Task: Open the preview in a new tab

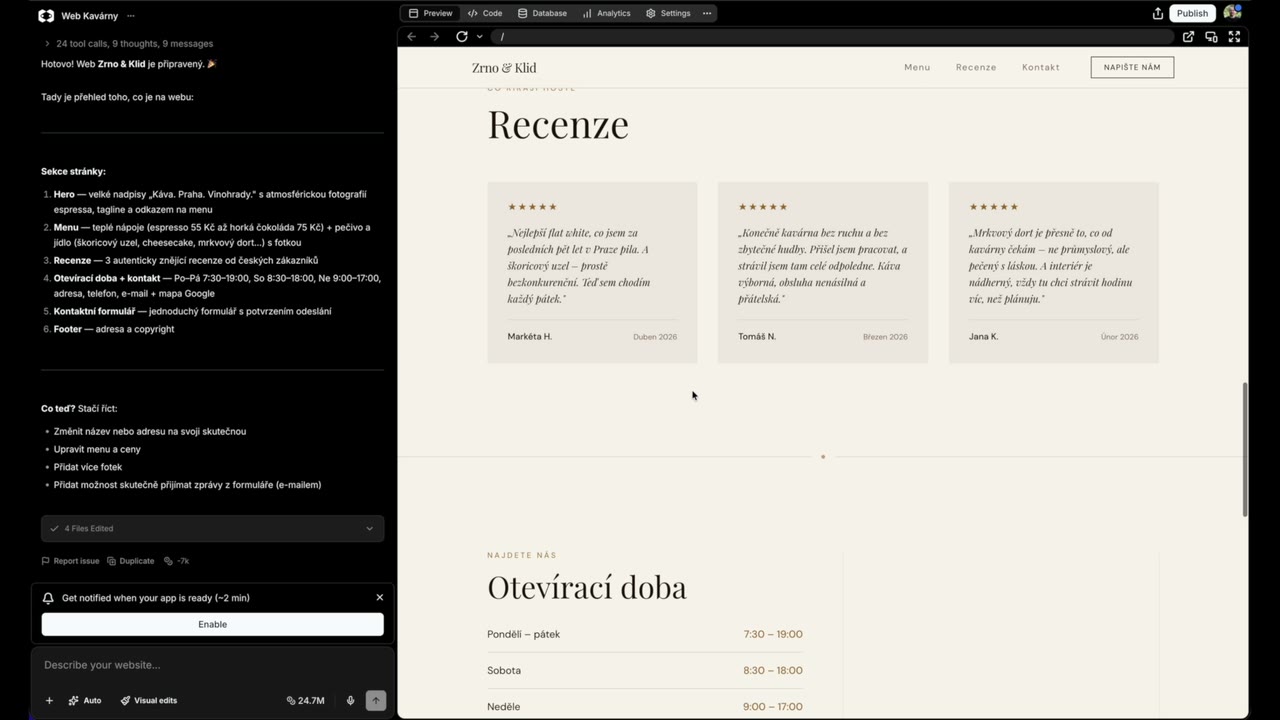Action: pyautogui.click(x=1188, y=36)
